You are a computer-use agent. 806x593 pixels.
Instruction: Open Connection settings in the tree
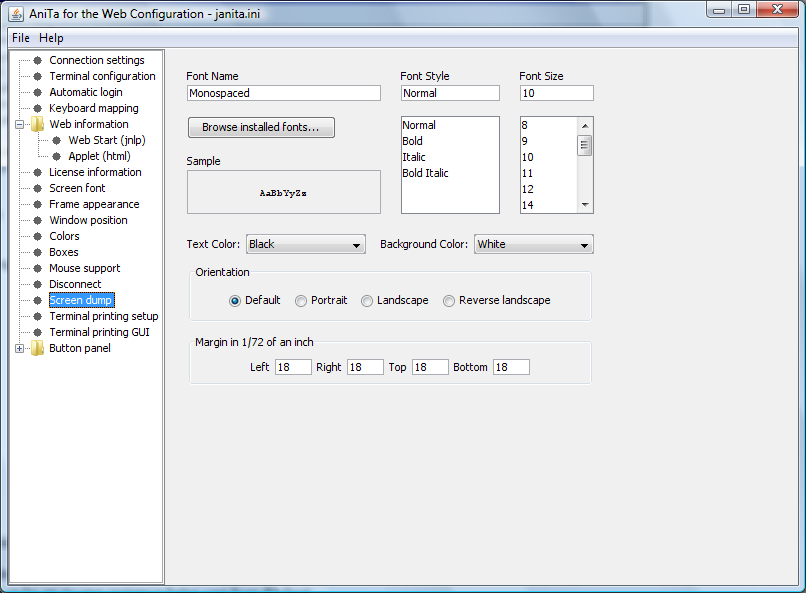(x=97, y=60)
